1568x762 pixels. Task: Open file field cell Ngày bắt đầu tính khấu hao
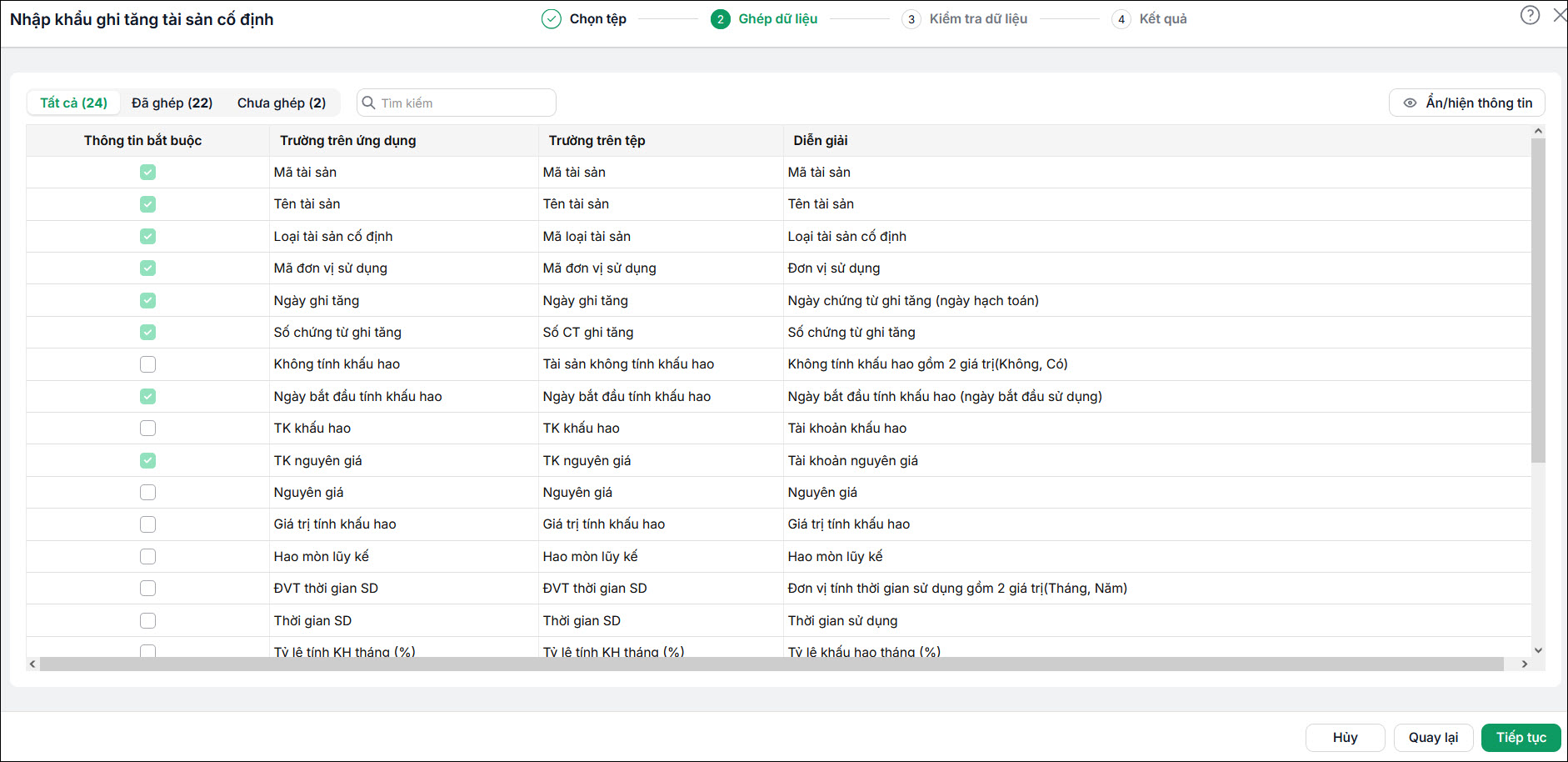click(661, 396)
